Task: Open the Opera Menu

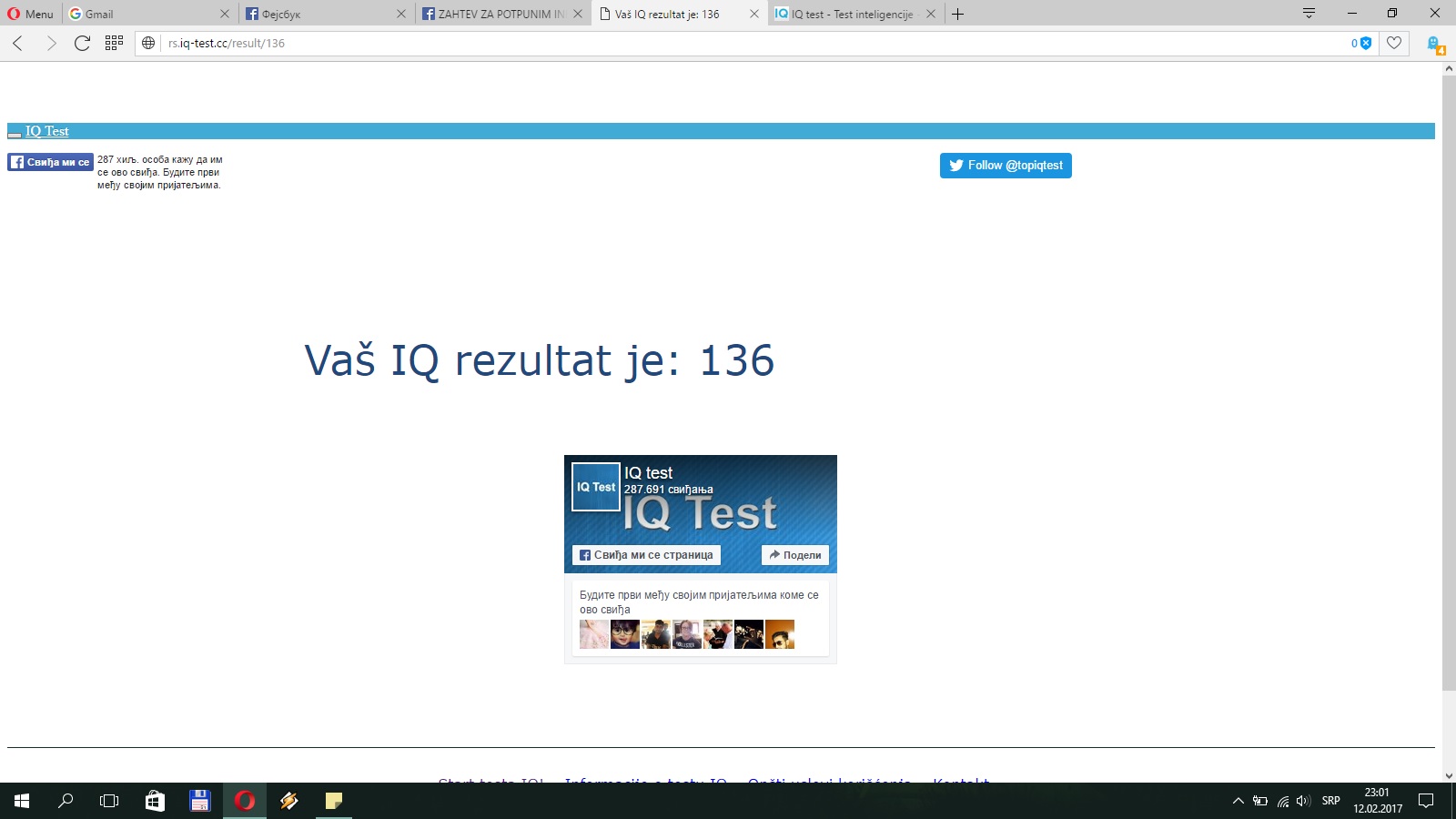Action: [31, 14]
